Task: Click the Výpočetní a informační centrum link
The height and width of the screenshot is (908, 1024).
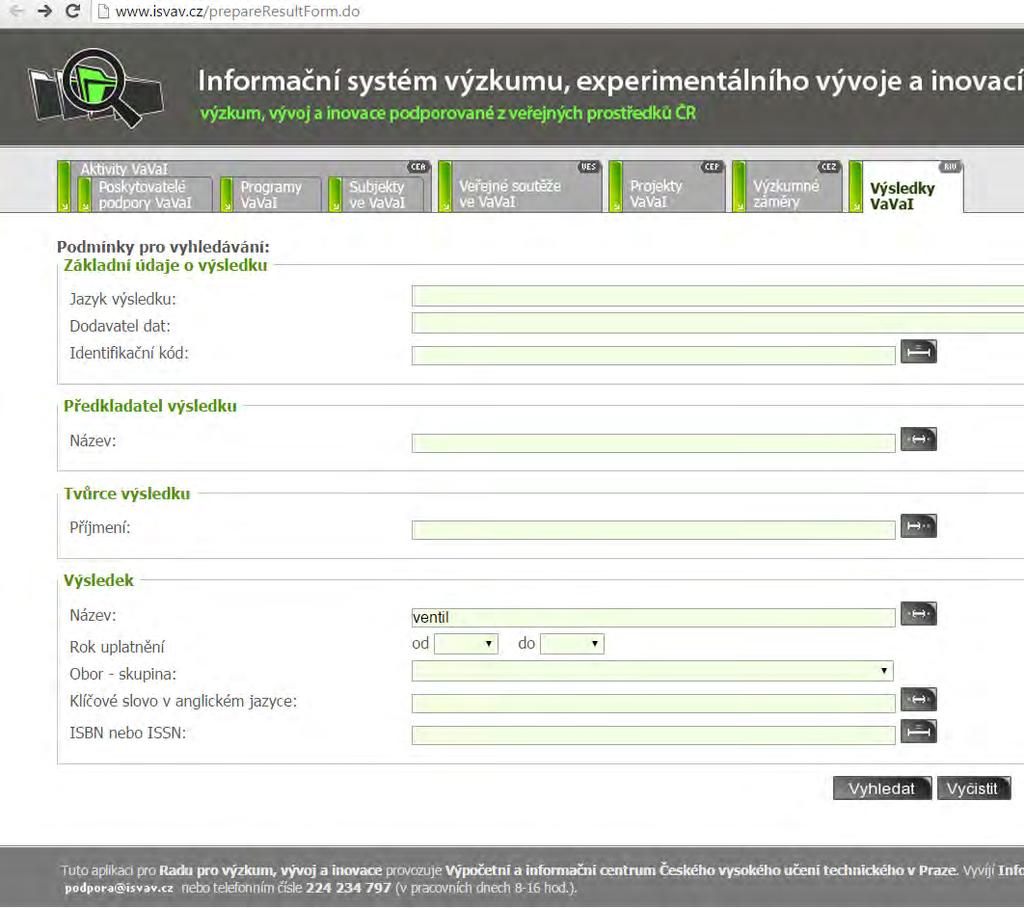Action: 701,870
